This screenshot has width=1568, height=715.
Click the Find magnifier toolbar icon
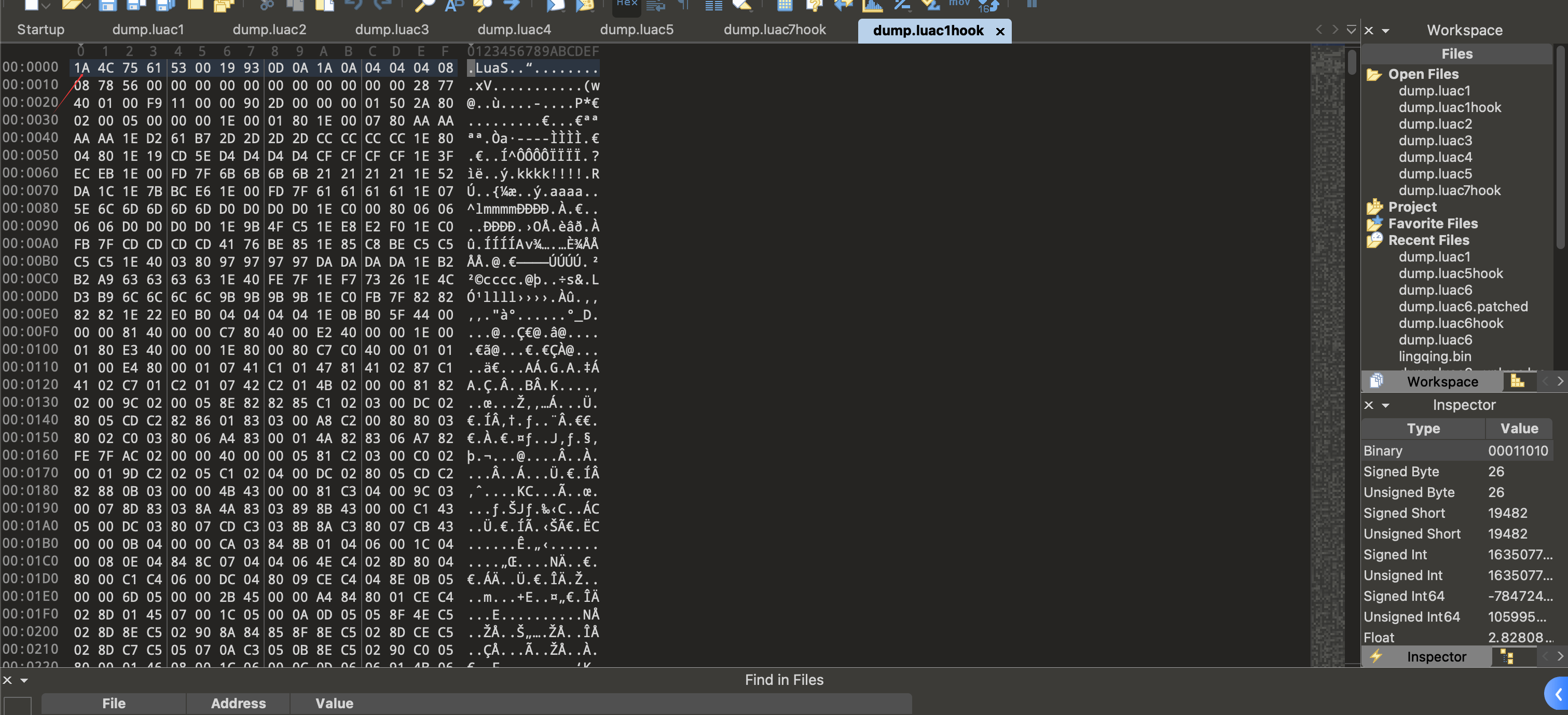(424, 6)
